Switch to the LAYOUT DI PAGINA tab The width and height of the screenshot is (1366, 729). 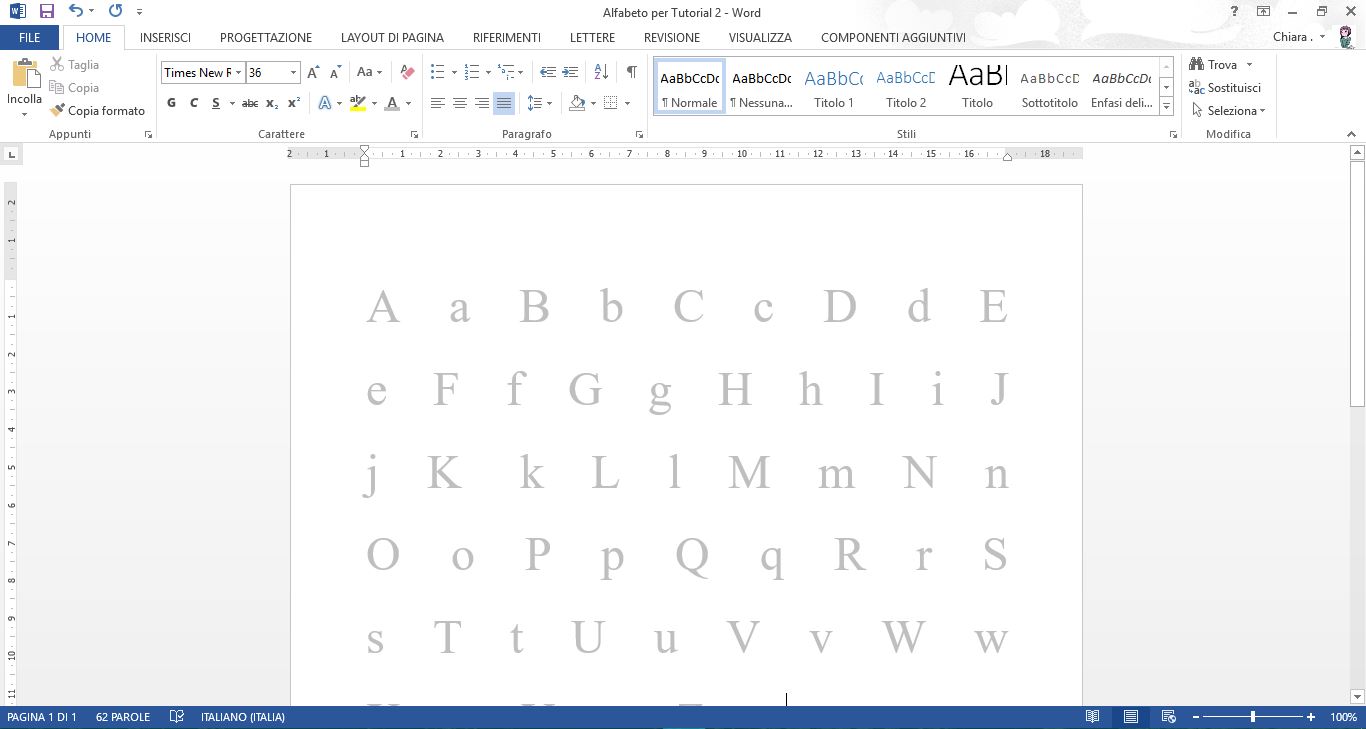tap(392, 37)
